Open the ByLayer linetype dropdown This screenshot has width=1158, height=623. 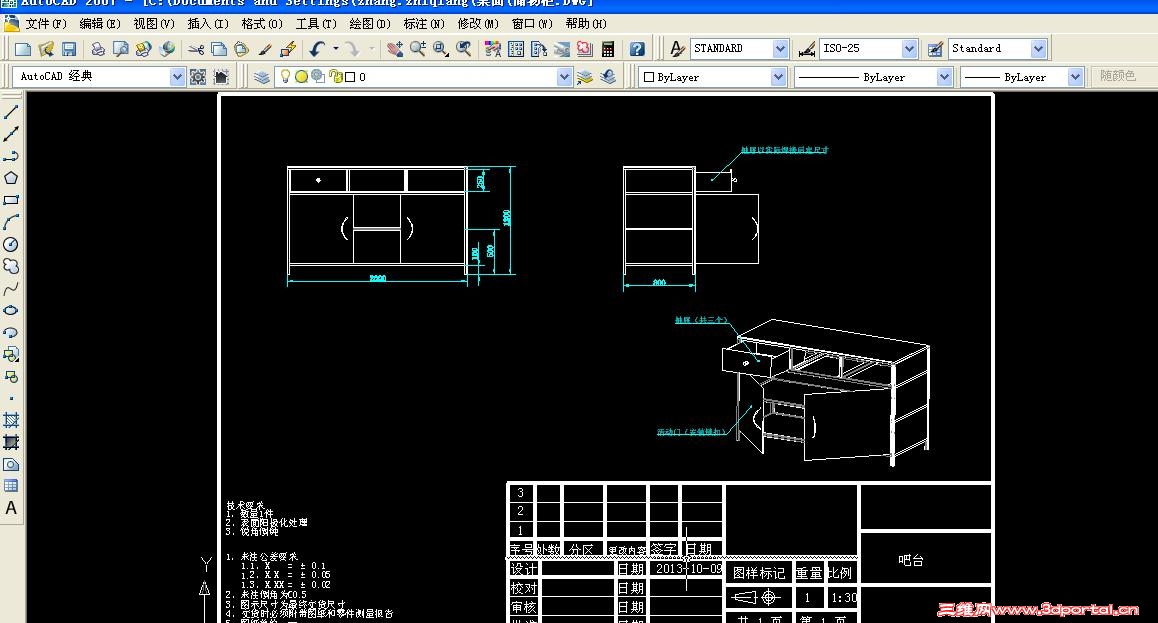point(945,77)
